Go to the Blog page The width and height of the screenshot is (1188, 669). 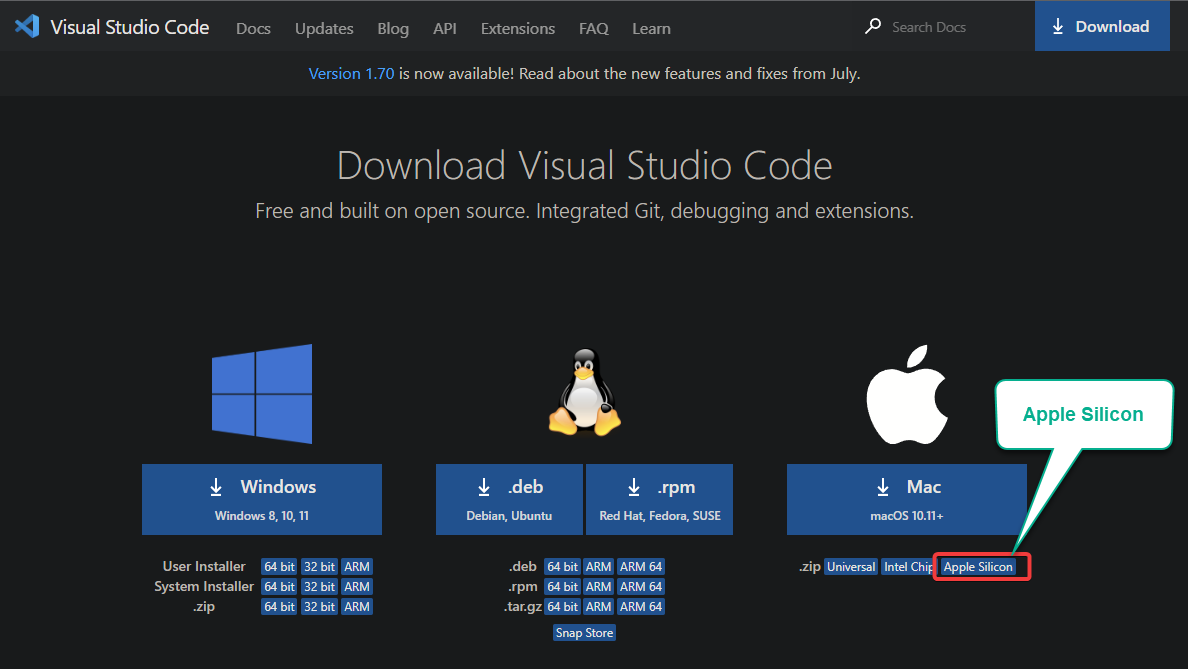393,29
